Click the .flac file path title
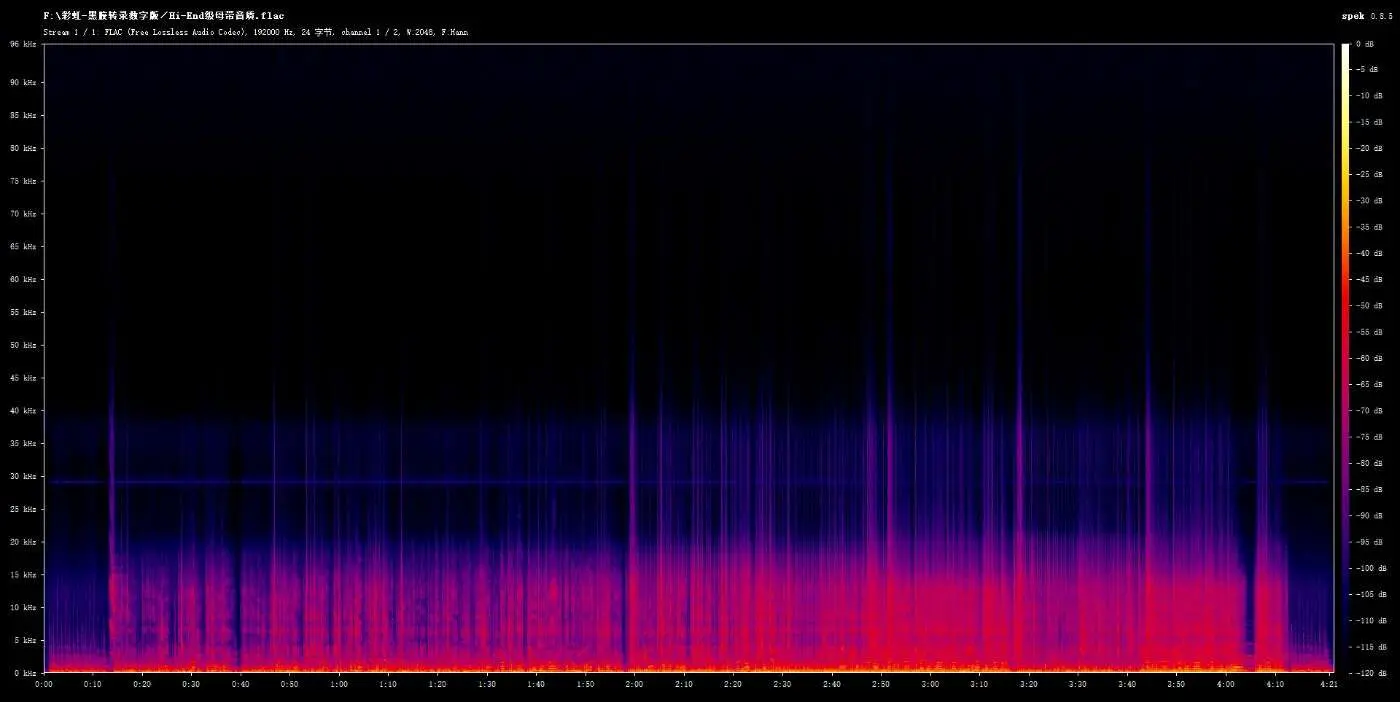 (163, 16)
